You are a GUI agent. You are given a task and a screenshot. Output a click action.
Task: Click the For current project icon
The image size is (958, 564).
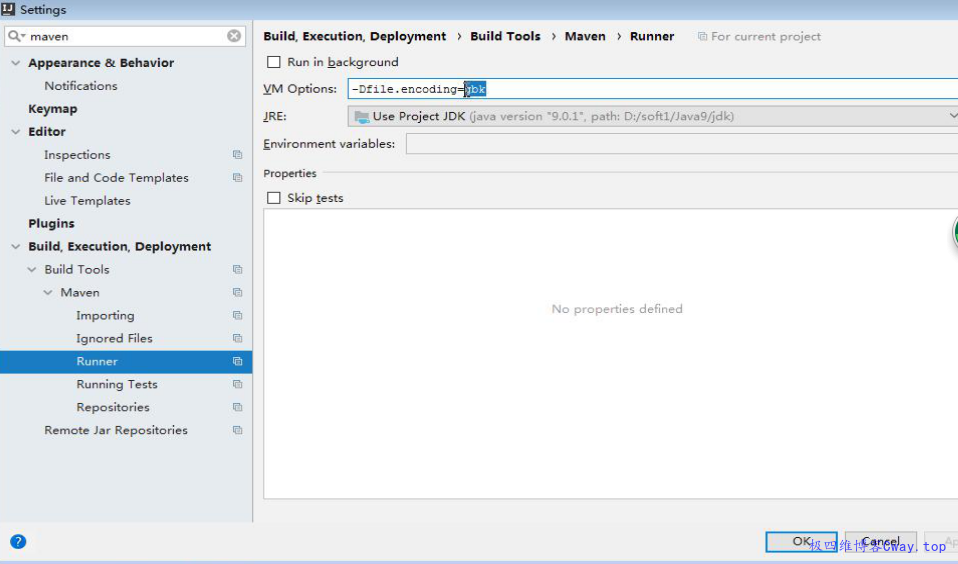pos(703,37)
